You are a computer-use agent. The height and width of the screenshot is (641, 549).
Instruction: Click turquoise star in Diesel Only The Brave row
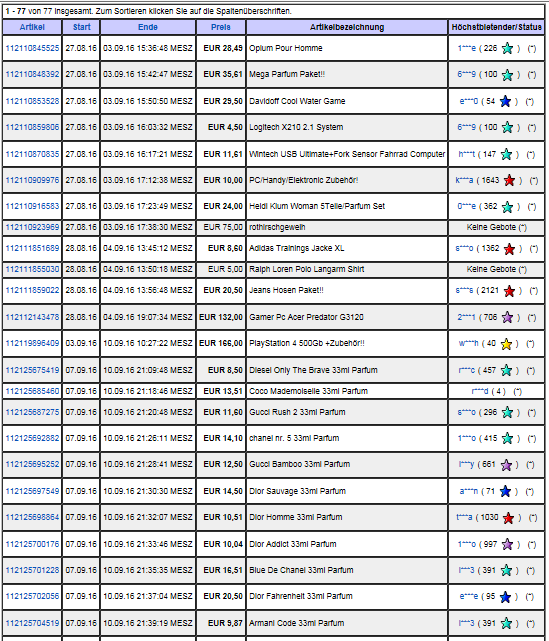[506, 370]
